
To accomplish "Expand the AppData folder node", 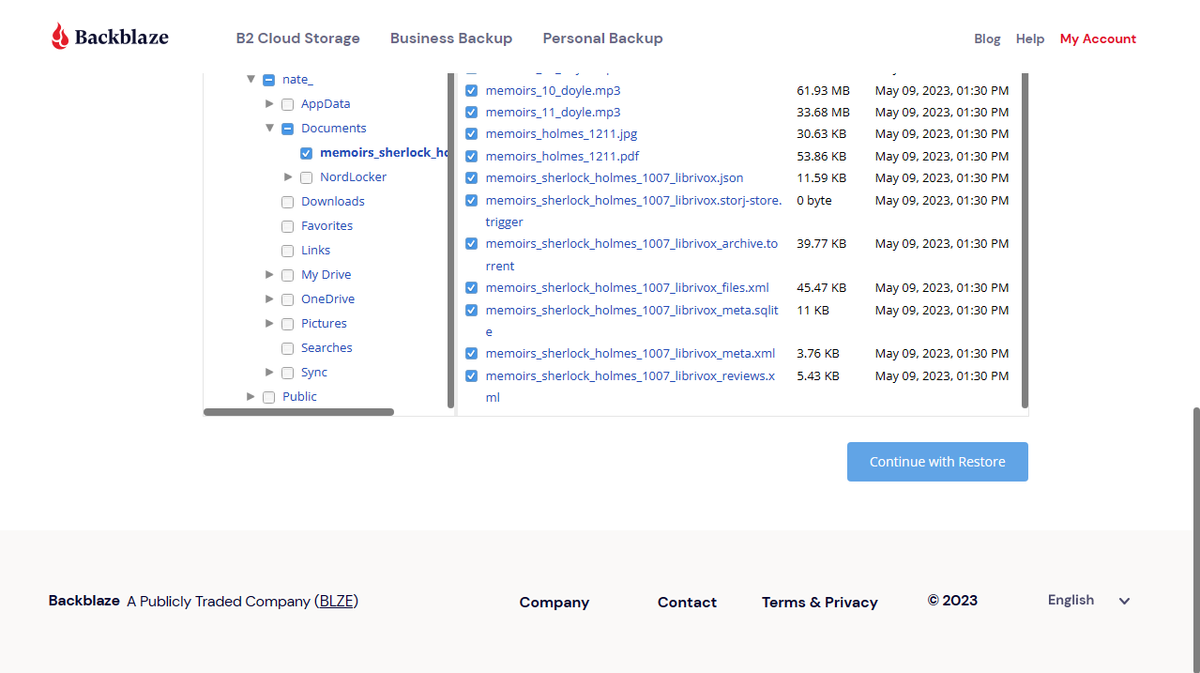I will (269, 103).
